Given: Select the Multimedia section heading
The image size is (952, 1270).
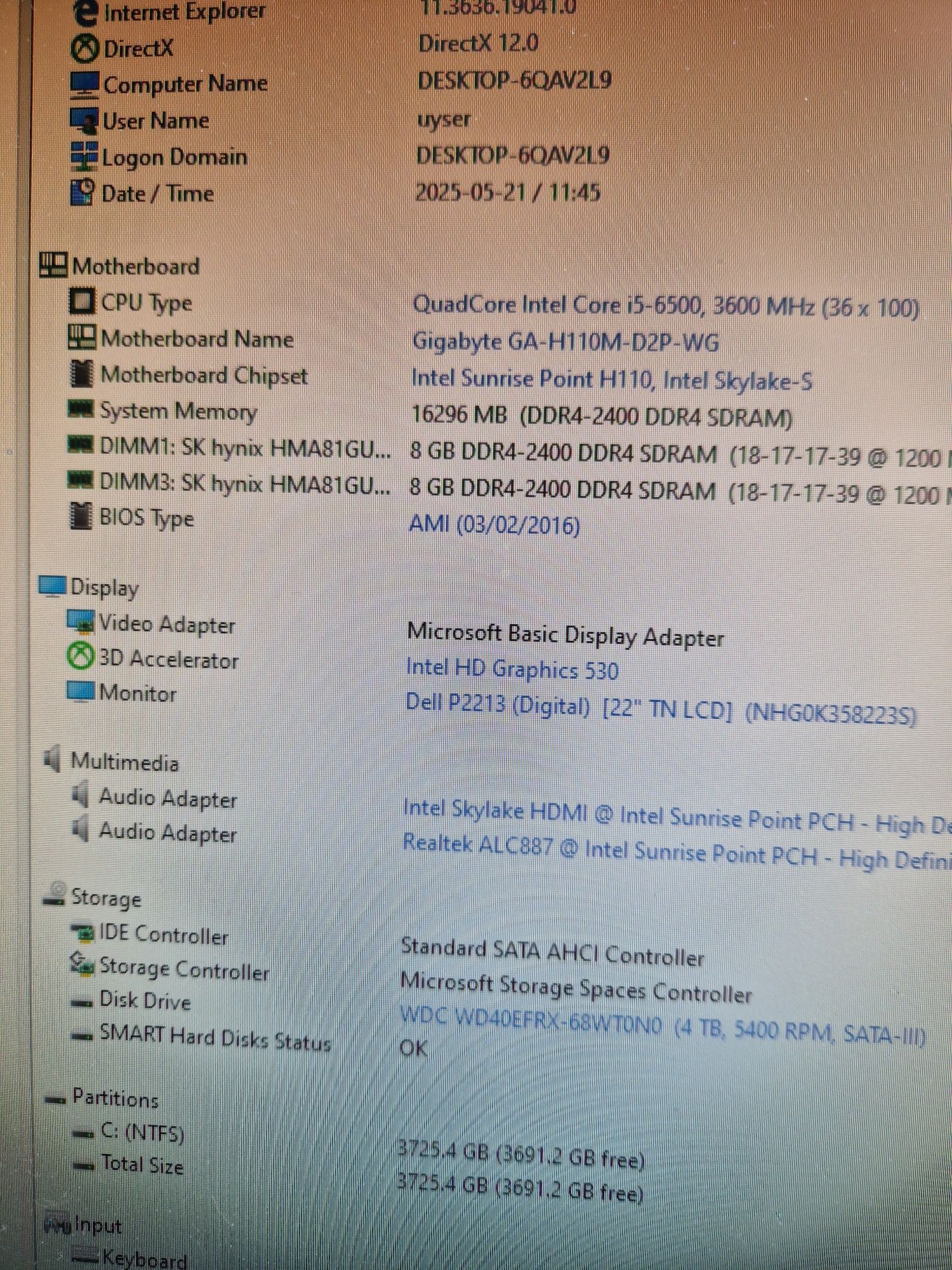Looking at the screenshot, I should click(x=124, y=761).
